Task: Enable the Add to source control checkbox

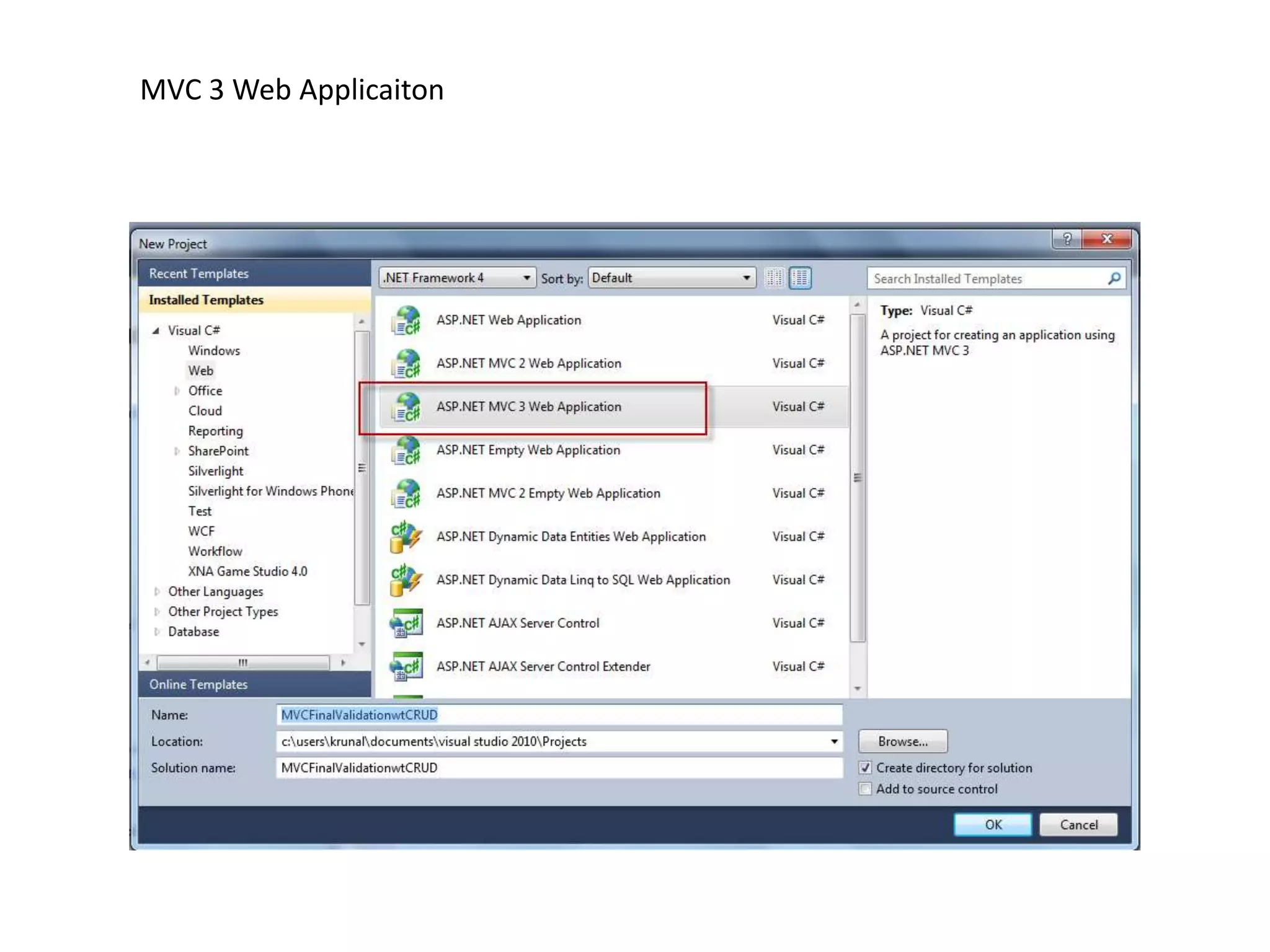Action: tap(866, 789)
